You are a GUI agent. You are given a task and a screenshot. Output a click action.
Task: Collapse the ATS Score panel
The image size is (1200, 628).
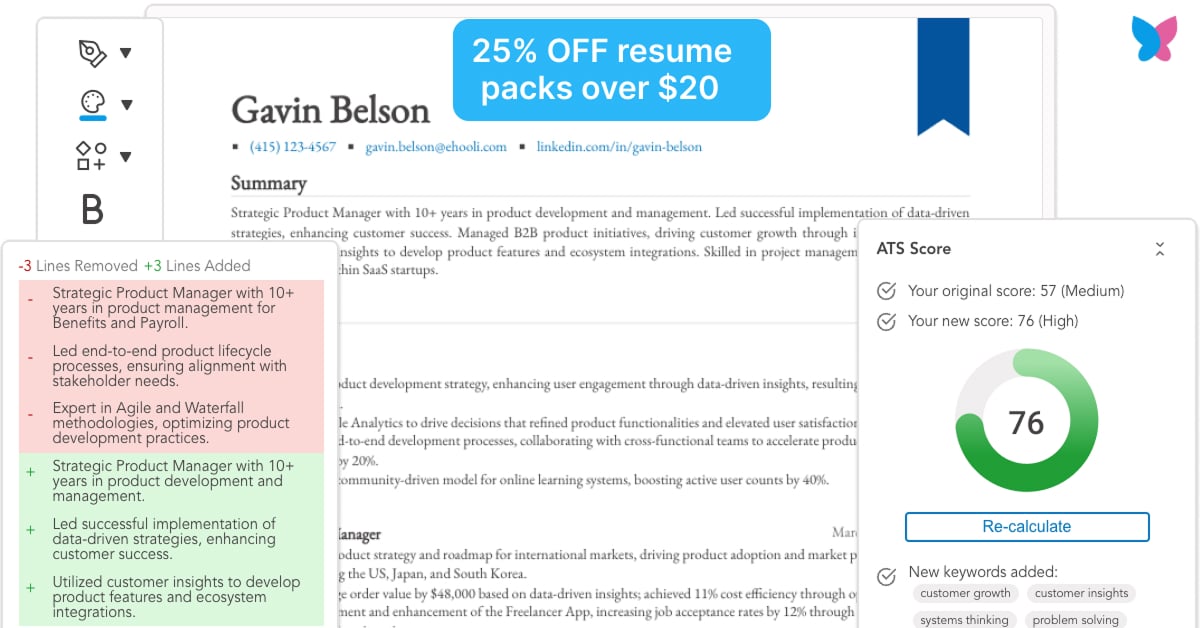coord(1160,248)
